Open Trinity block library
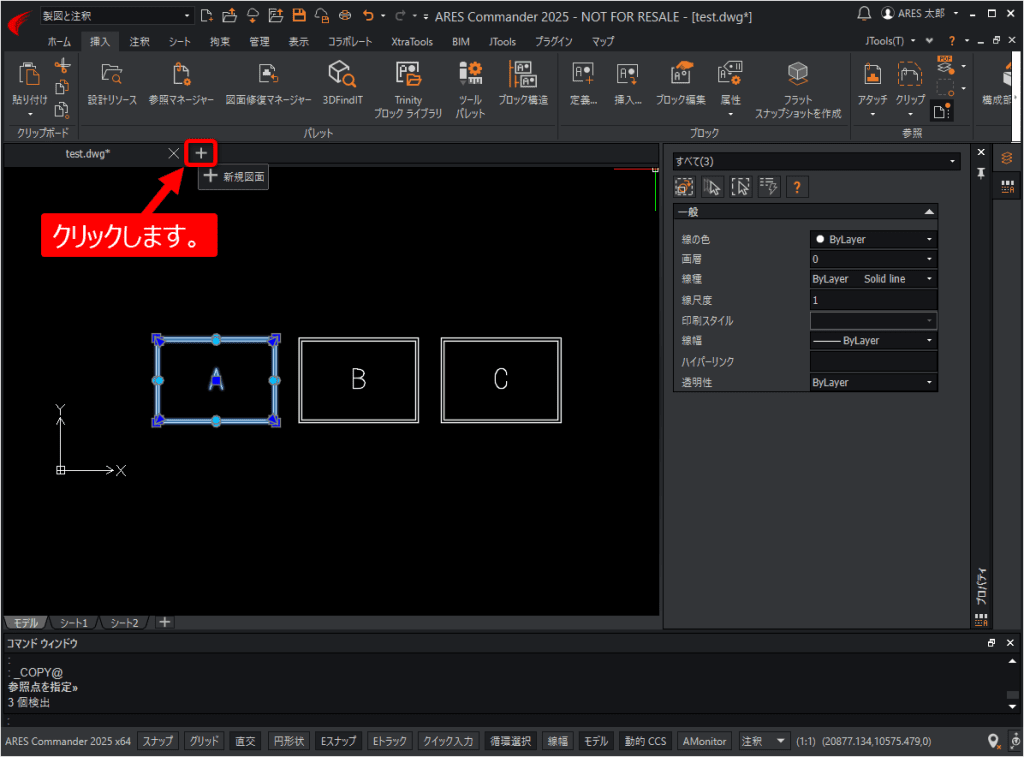The width and height of the screenshot is (1024, 757). coord(408,89)
